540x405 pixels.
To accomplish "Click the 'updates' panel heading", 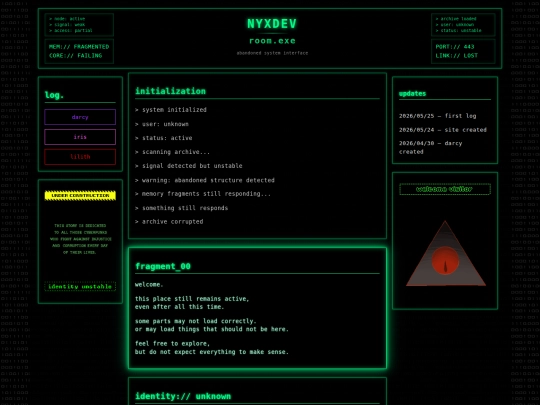I will coord(412,94).
